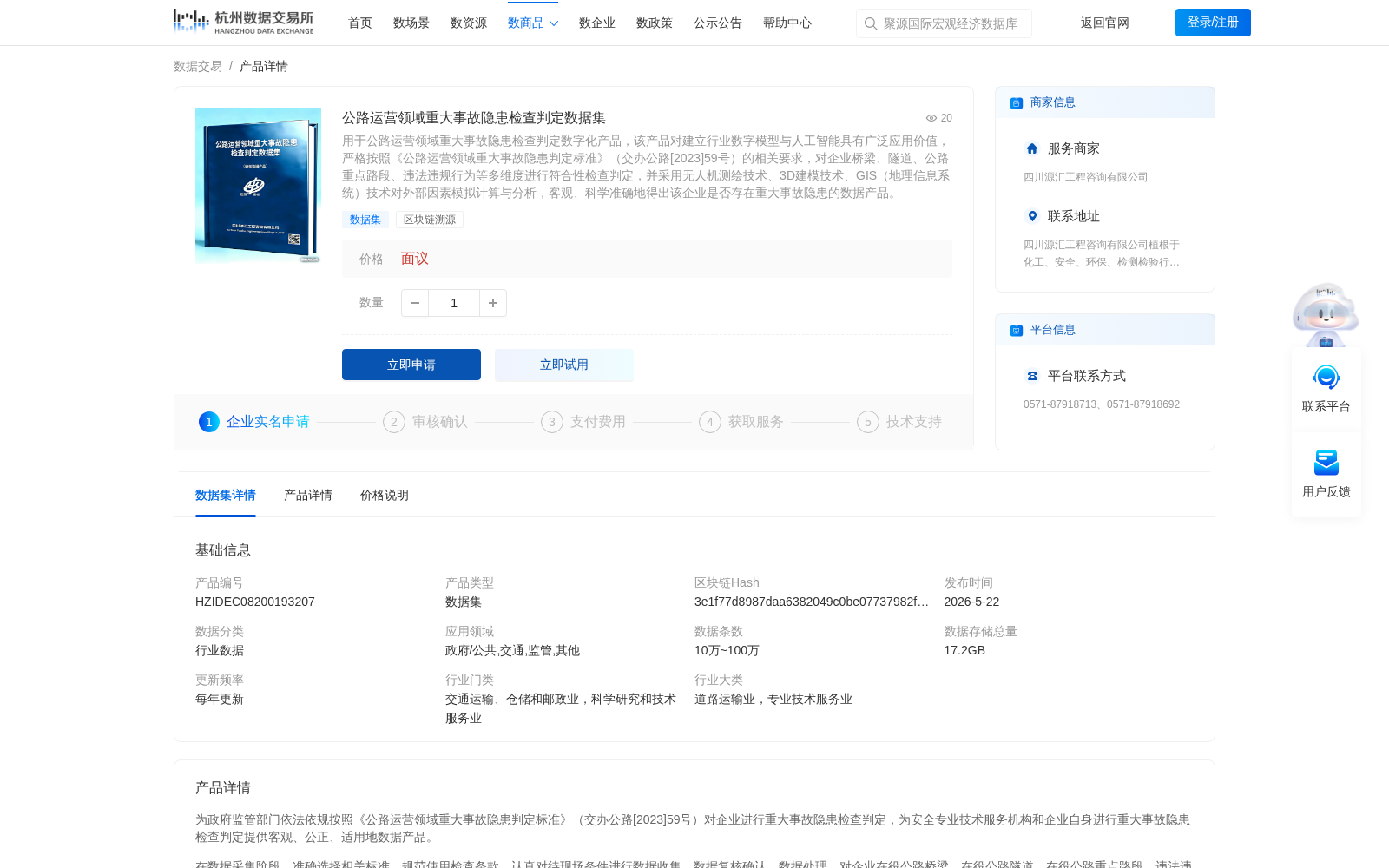Viewport: 1389px width, 868px height.
Task: Click the quantity input field
Action: click(454, 303)
